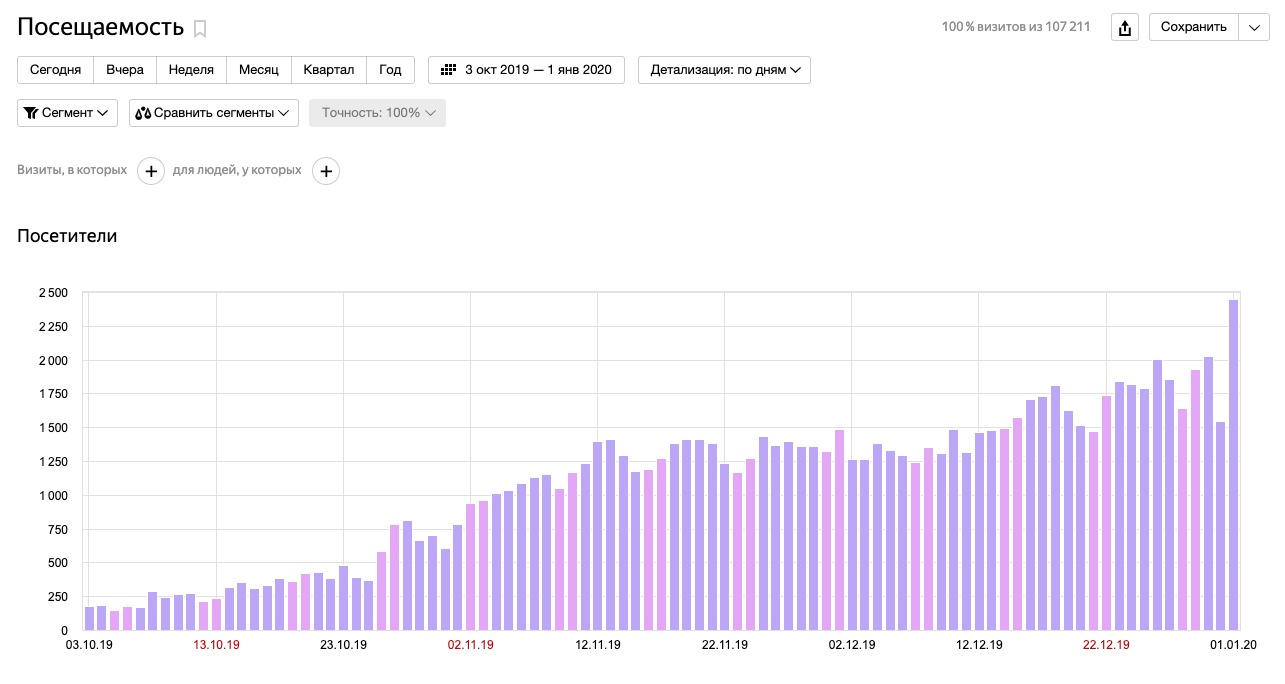The image size is (1285, 684).
Task: Click the 23.10.19 axis date label
Action: (x=343, y=645)
